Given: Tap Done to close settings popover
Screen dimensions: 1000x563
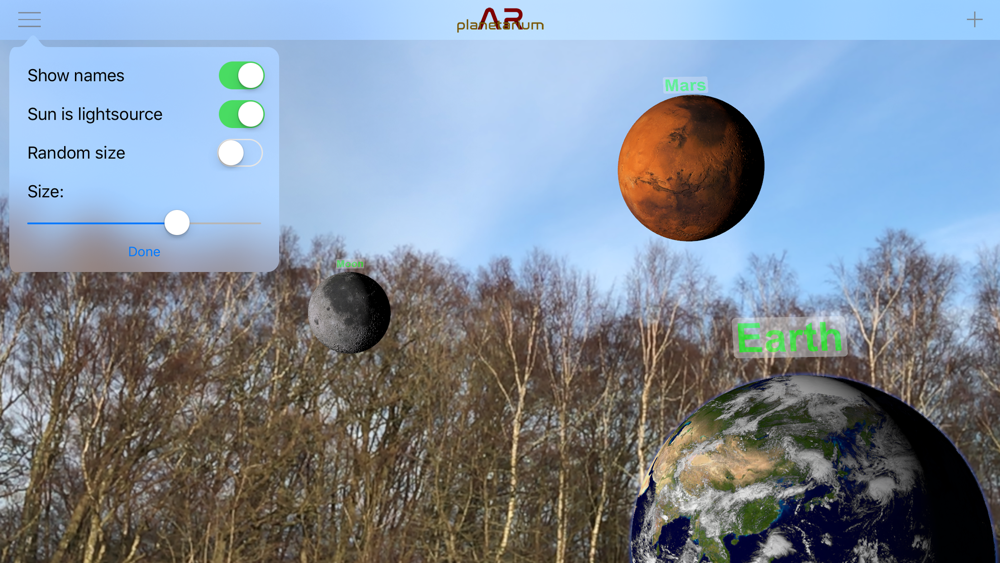Looking at the screenshot, I should [x=144, y=252].
